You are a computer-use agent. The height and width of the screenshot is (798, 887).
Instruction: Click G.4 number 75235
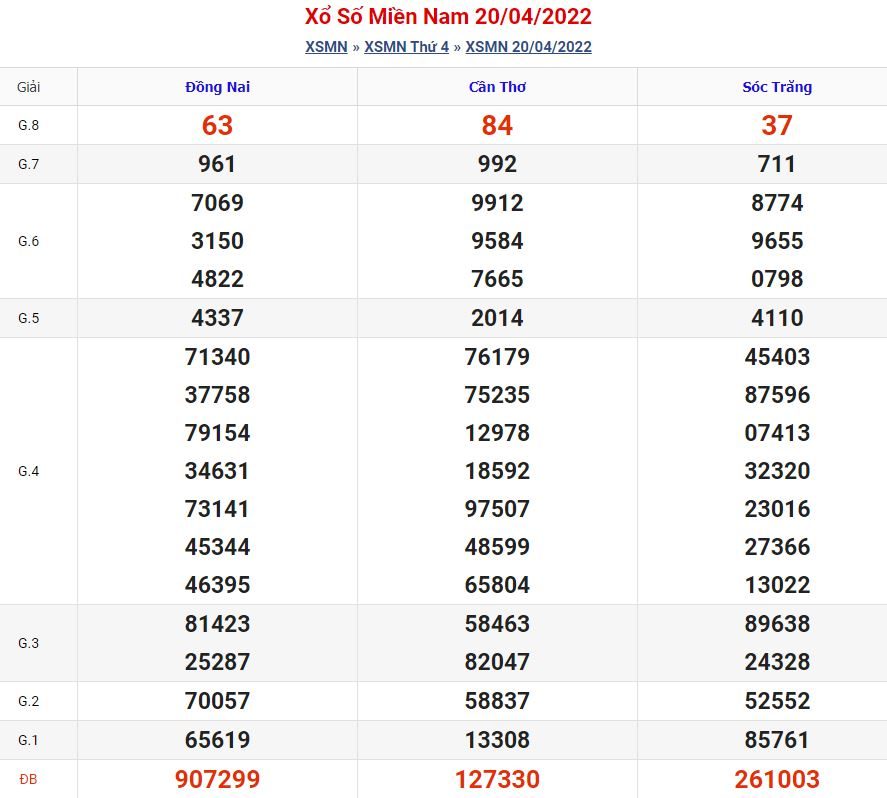coord(497,395)
